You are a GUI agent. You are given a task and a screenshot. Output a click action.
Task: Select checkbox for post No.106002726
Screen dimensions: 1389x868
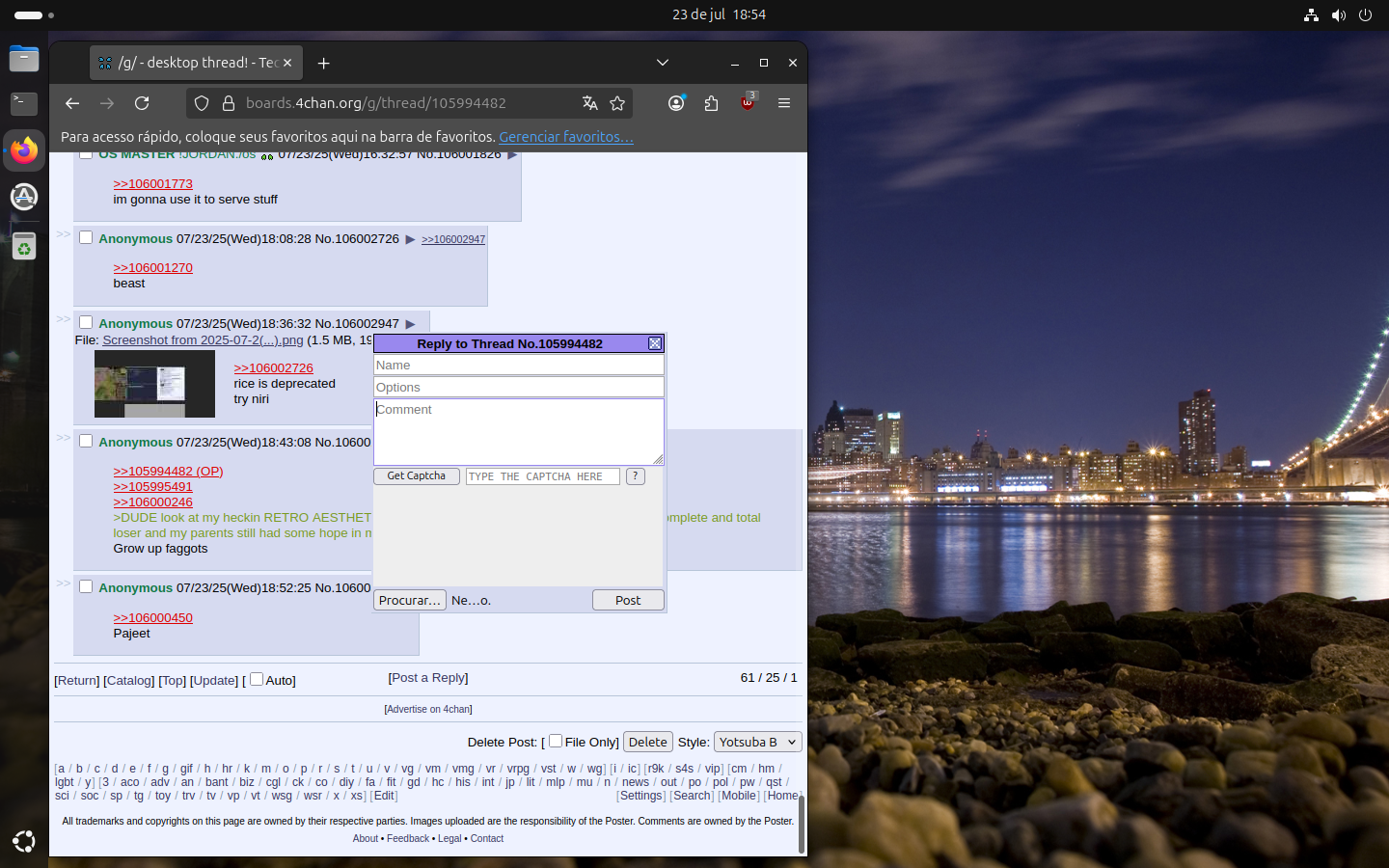[x=86, y=237]
